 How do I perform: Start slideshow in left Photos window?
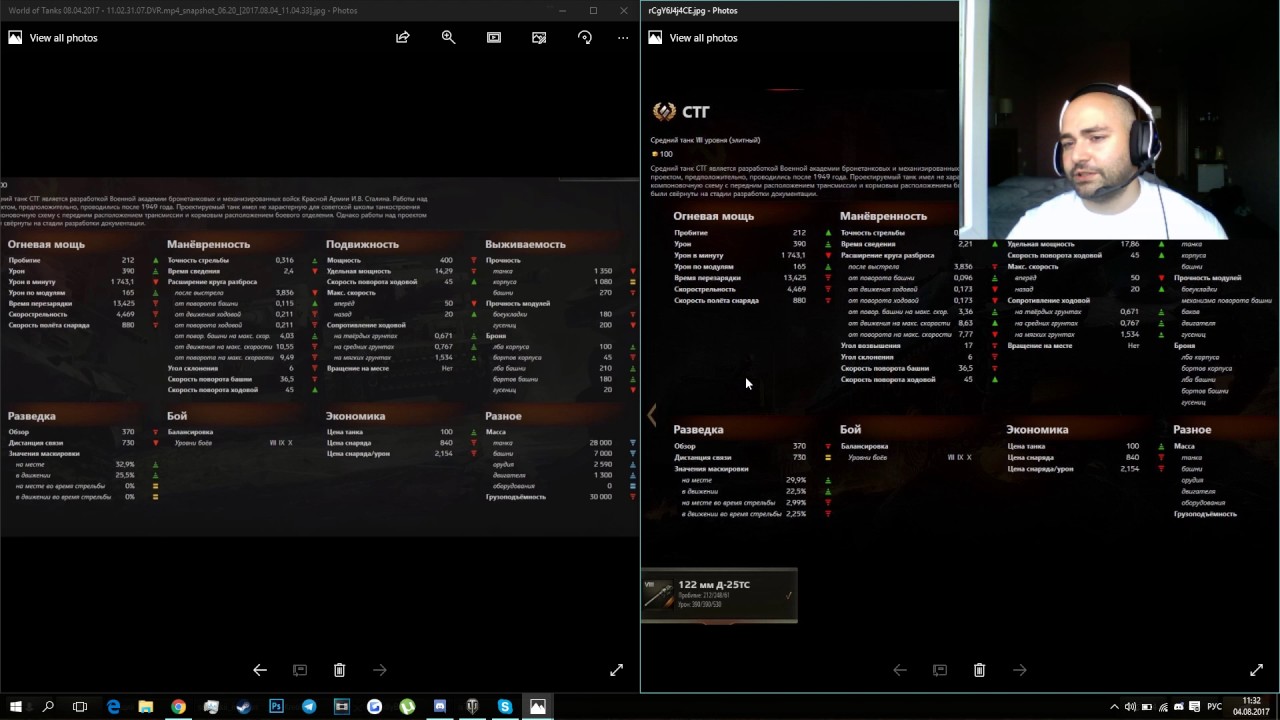[494, 37]
